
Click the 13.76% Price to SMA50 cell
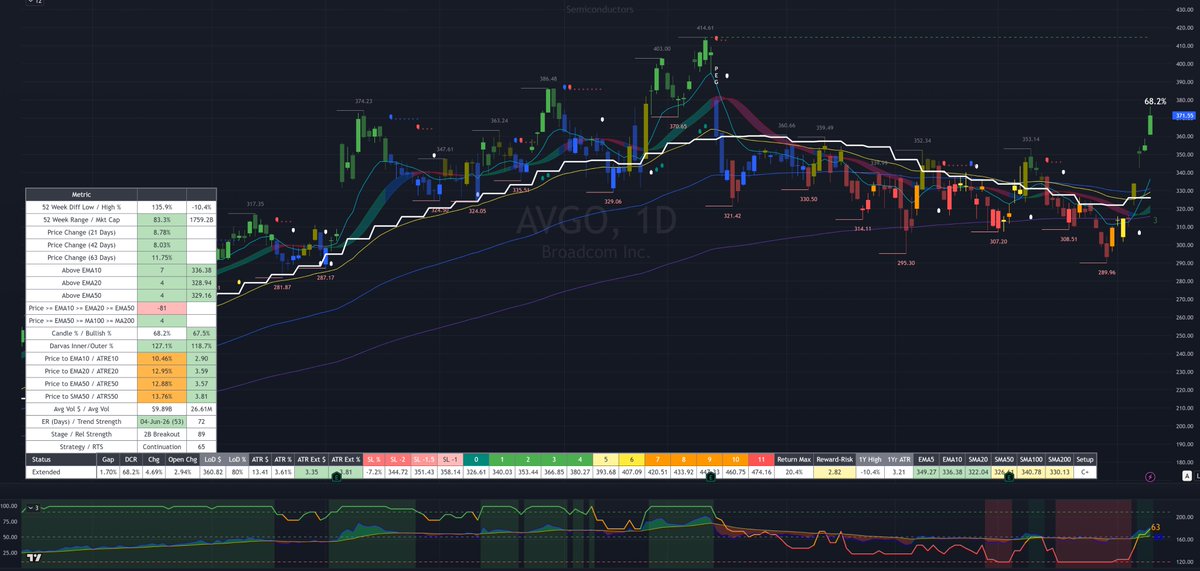pos(162,396)
